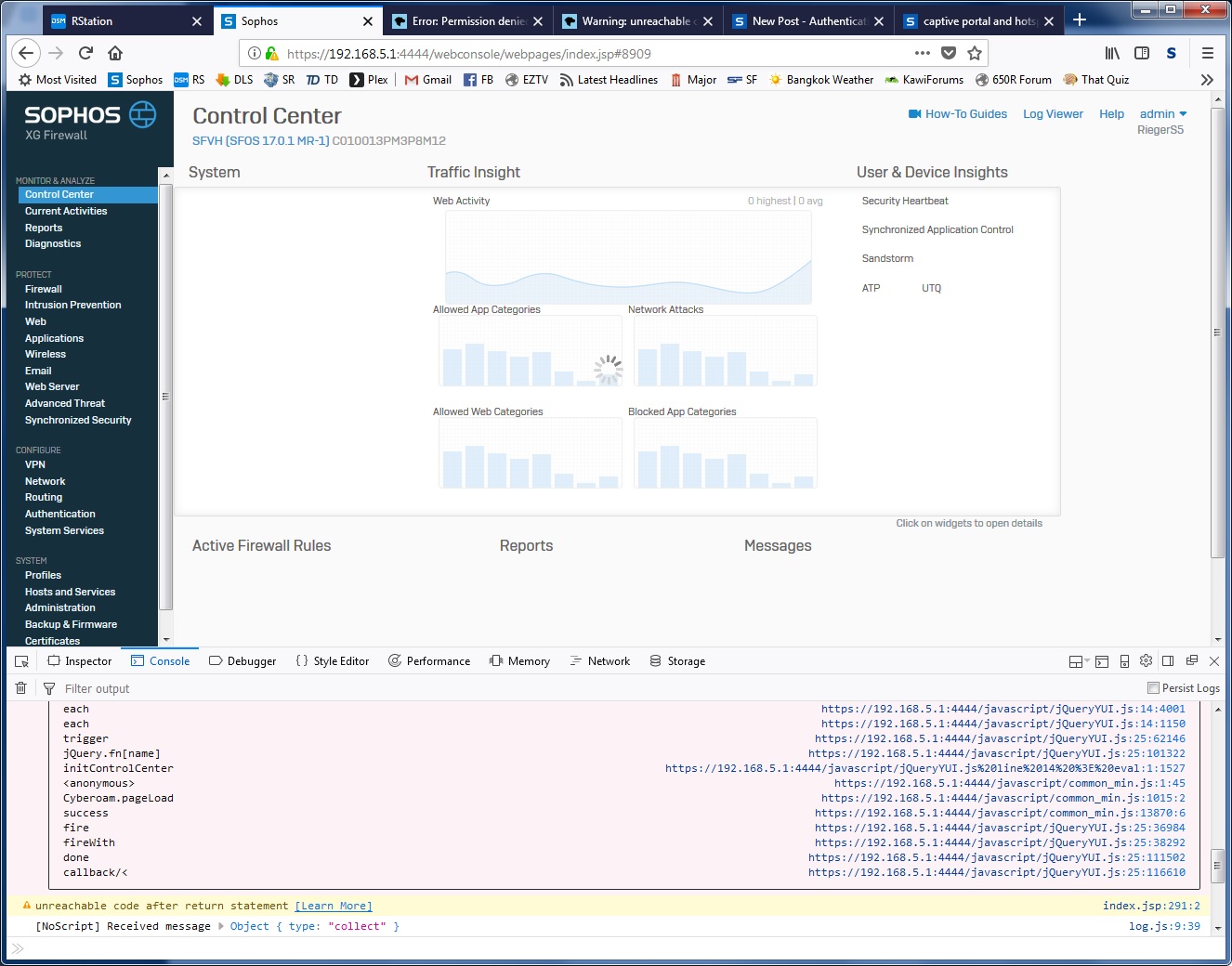Viewport: 1232px width, 966px height.
Task: Click the filter funnel icon in console
Action: tap(49, 688)
